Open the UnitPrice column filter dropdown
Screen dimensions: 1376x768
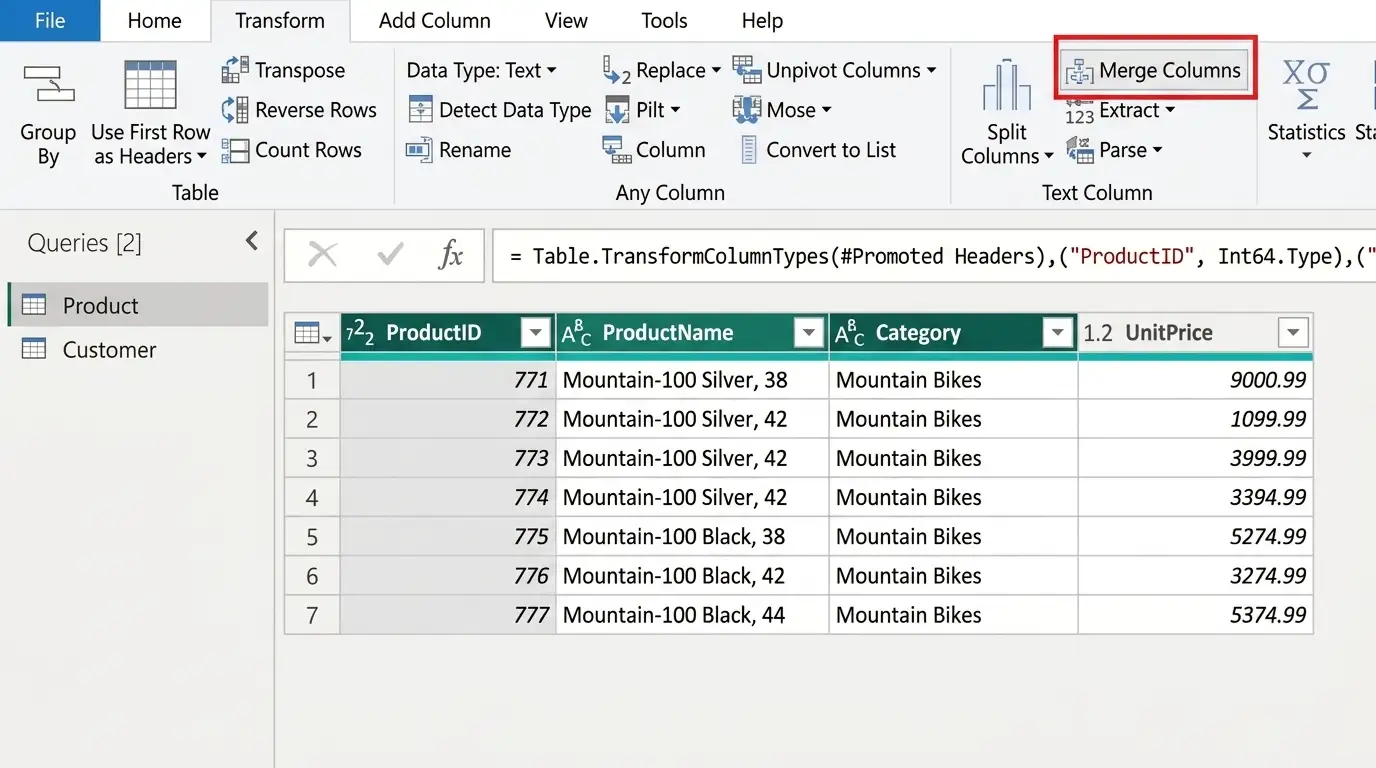tap(1293, 333)
